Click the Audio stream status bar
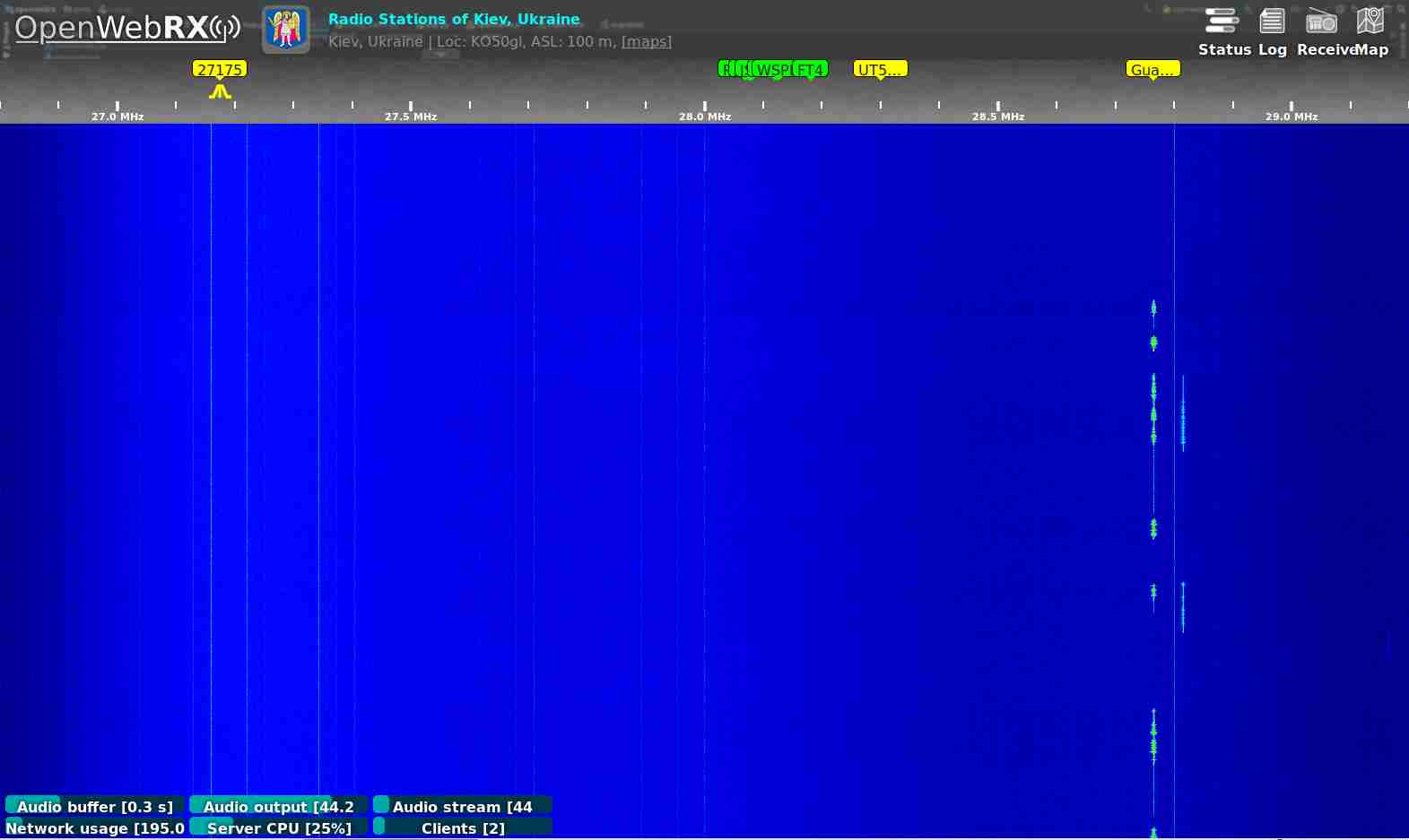This screenshot has width=1409, height=840. [x=463, y=806]
